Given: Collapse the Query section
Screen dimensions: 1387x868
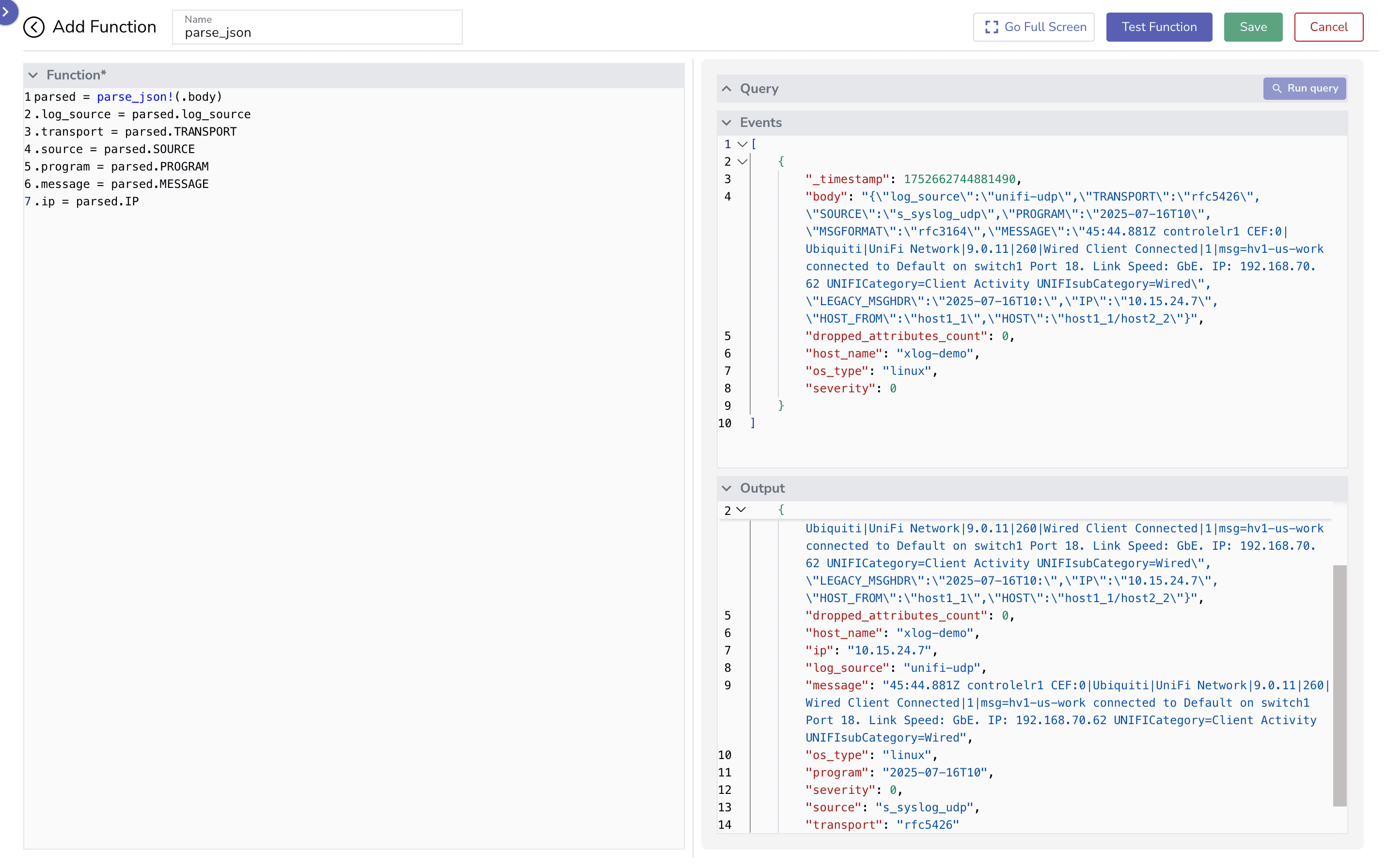Looking at the screenshot, I should tap(727, 89).
